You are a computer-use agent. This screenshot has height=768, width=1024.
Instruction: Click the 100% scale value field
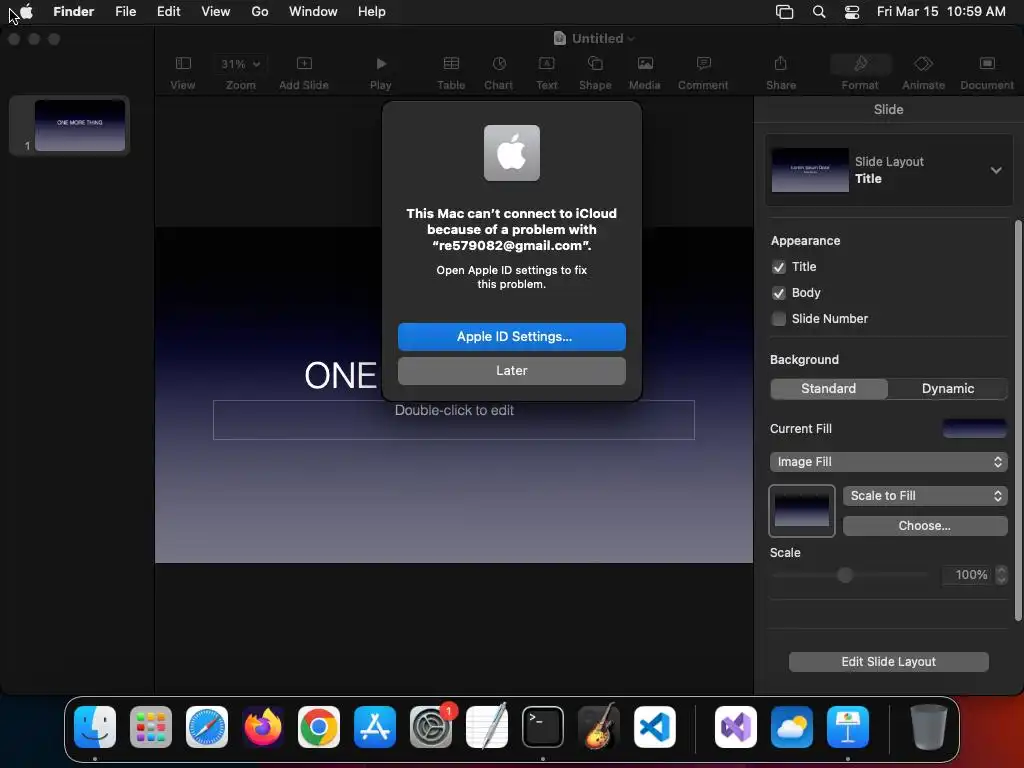(968, 575)
